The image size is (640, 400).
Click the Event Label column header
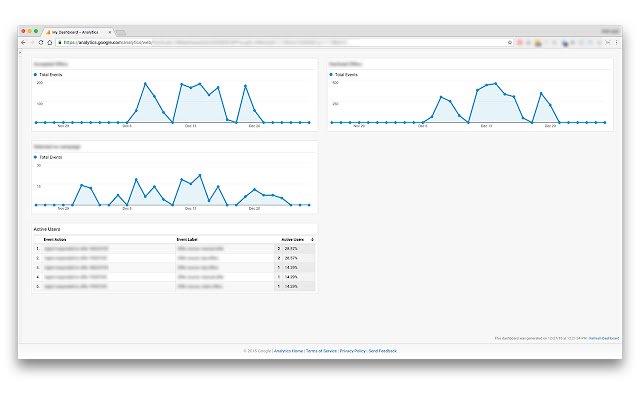click(187, 240)
